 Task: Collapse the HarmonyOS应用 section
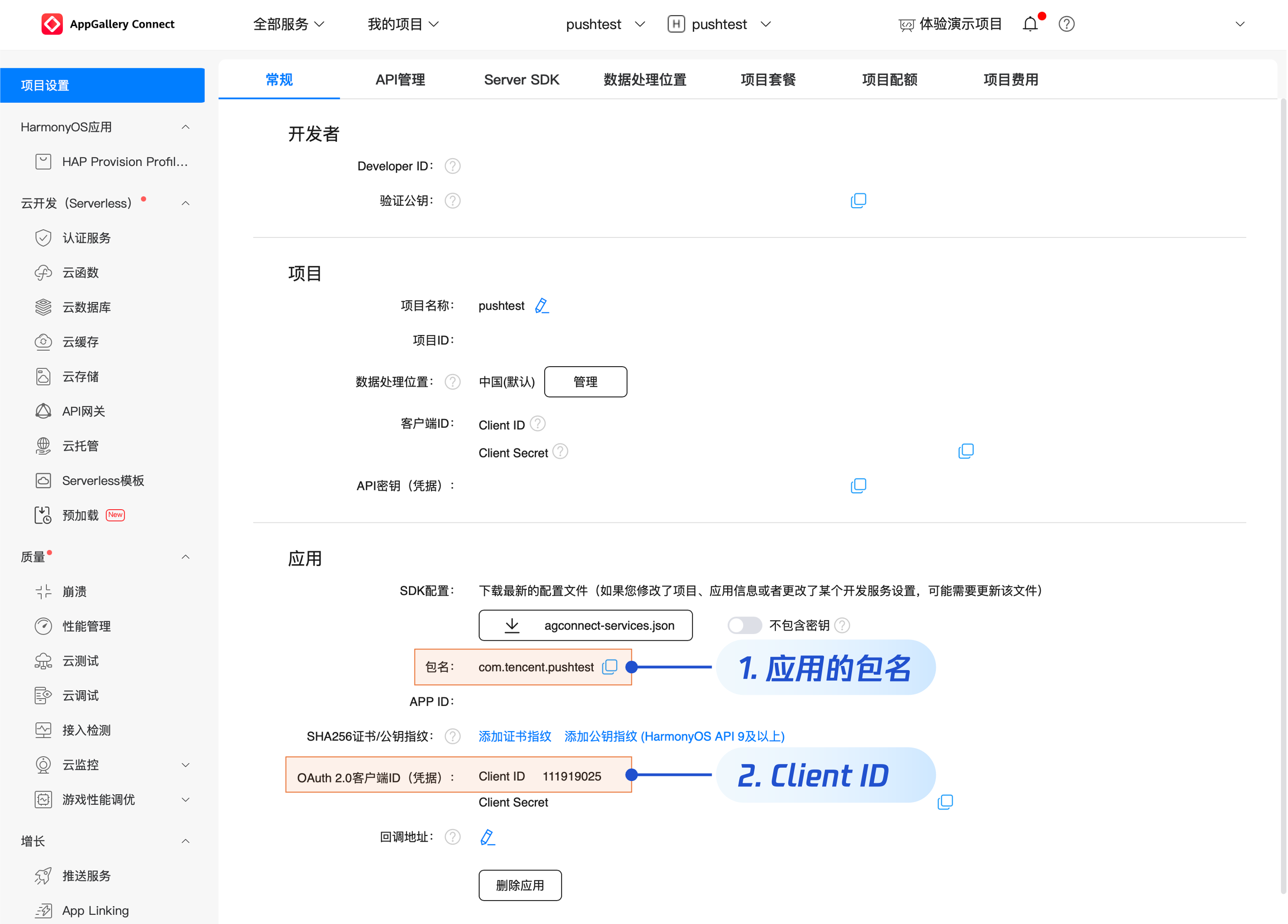pos(185,127)
